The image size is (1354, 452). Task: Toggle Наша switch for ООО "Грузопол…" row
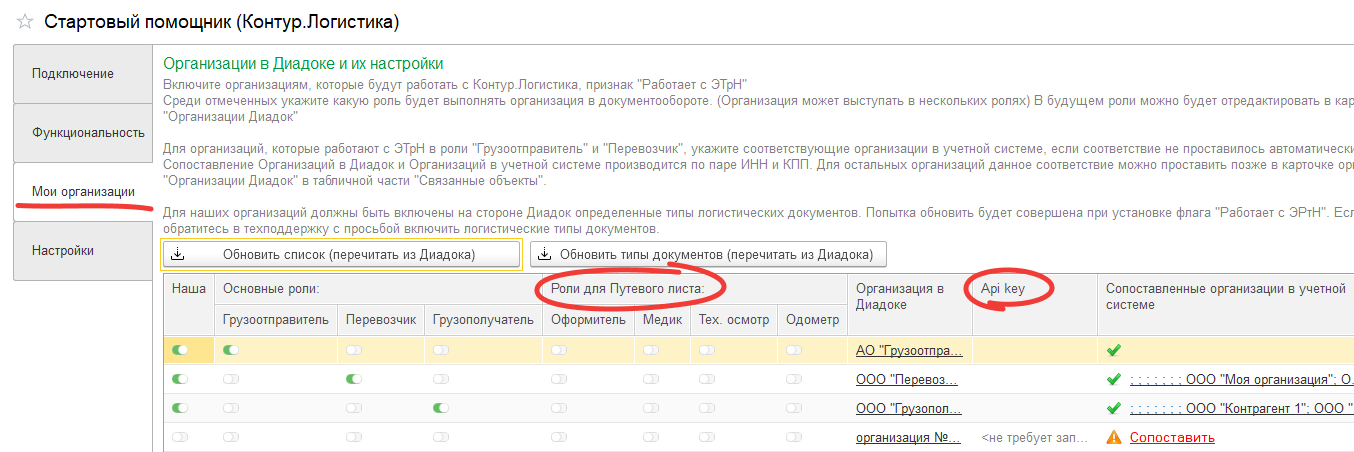click(180, 409)
